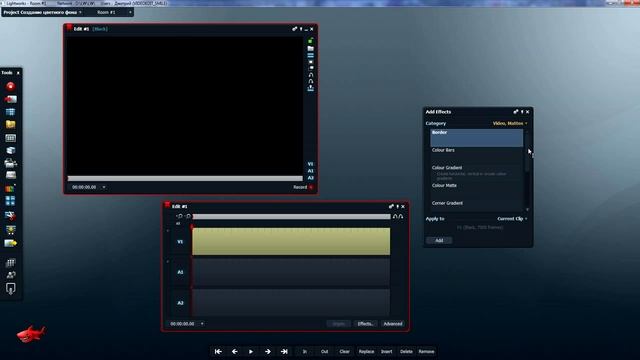Toggle the V1 track label in timeline
The image size is (640, 360).
pos(180,242)
